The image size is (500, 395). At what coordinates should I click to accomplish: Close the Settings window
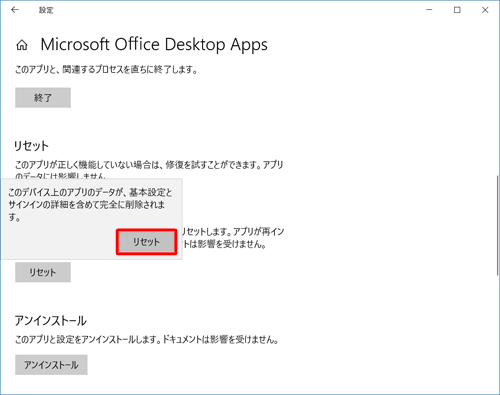pos(485,10)
